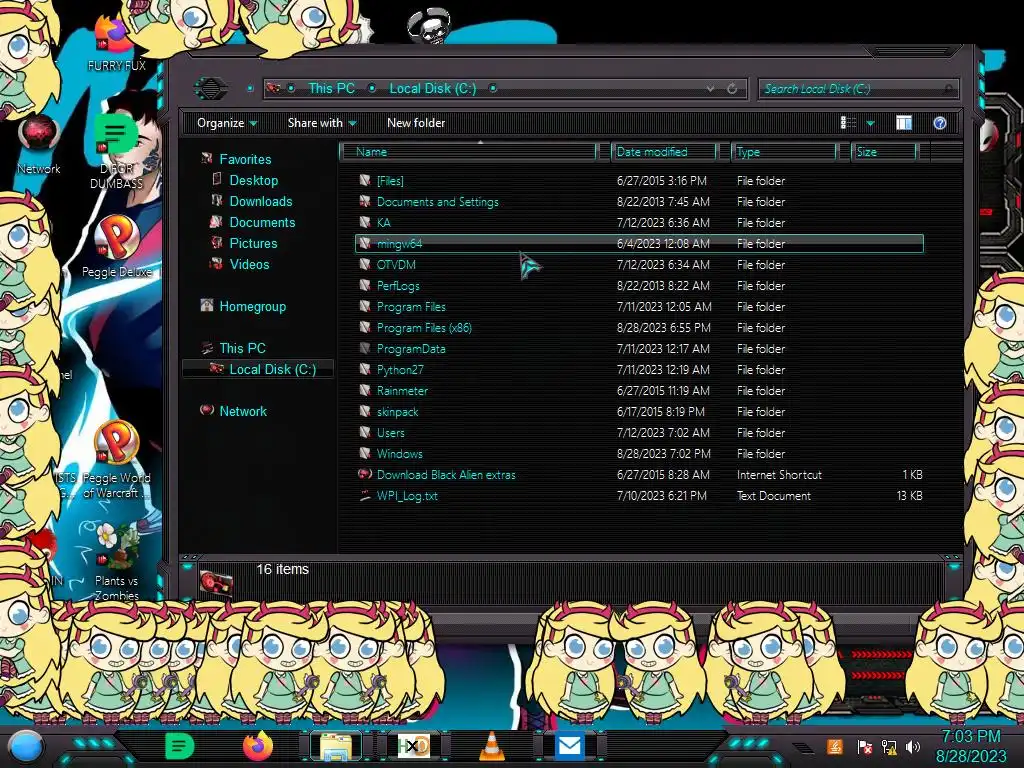Screen dimensions: 1024x768
Task: Open Firefox from the taskbar
Action: point(258,746)
